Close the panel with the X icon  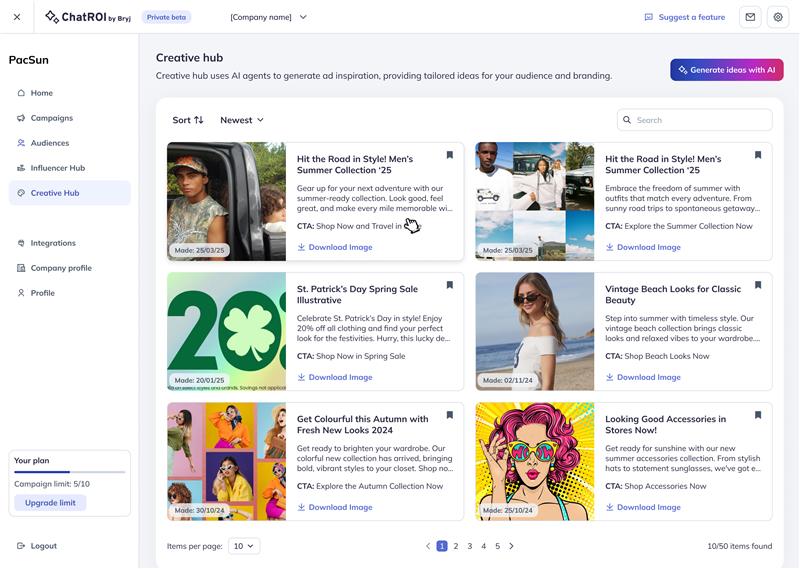coord(17,17)
